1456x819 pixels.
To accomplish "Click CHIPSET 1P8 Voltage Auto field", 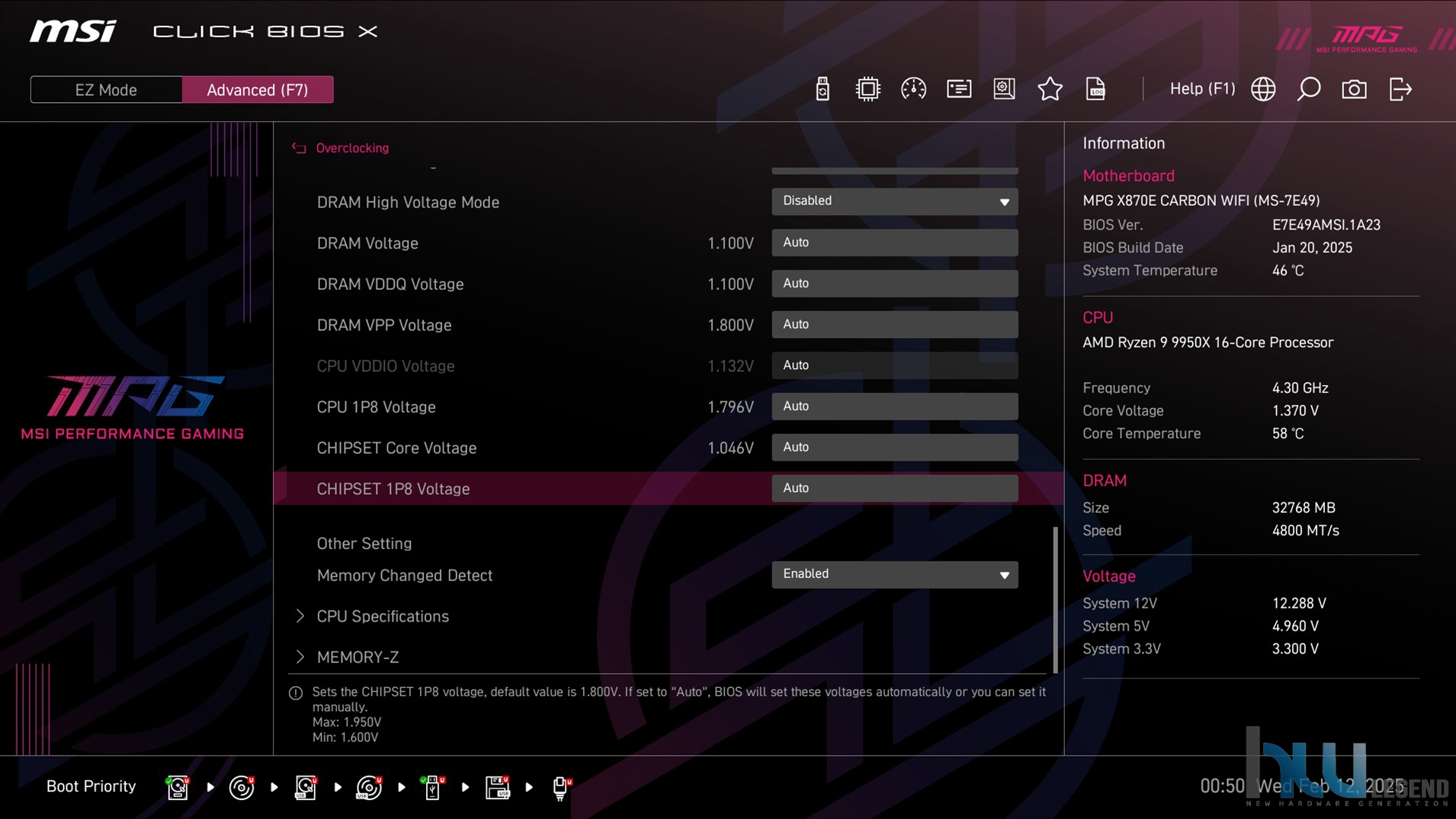I will click(x=894, y=489).
